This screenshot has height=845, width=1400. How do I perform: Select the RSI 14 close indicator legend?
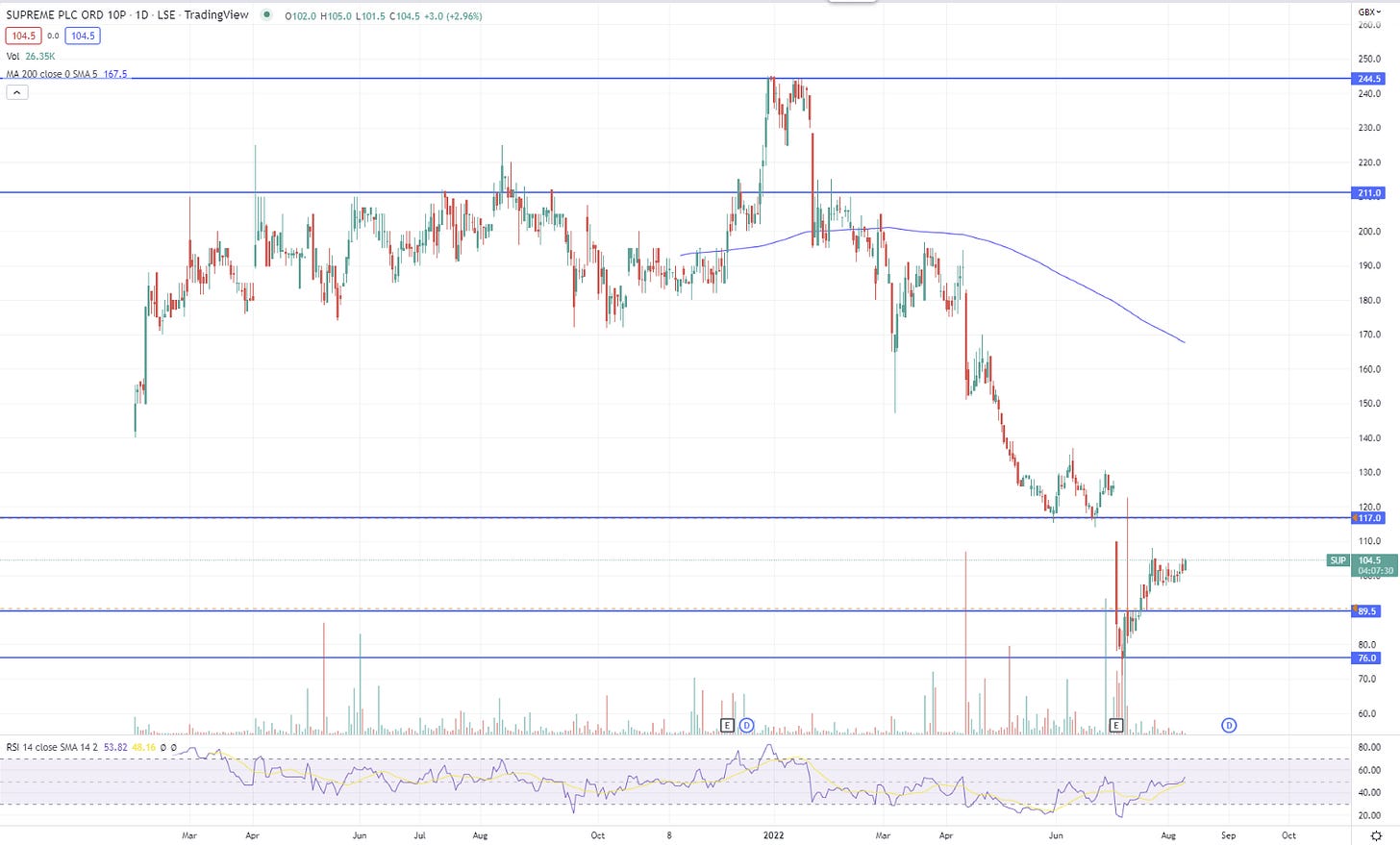click(52, 747)
